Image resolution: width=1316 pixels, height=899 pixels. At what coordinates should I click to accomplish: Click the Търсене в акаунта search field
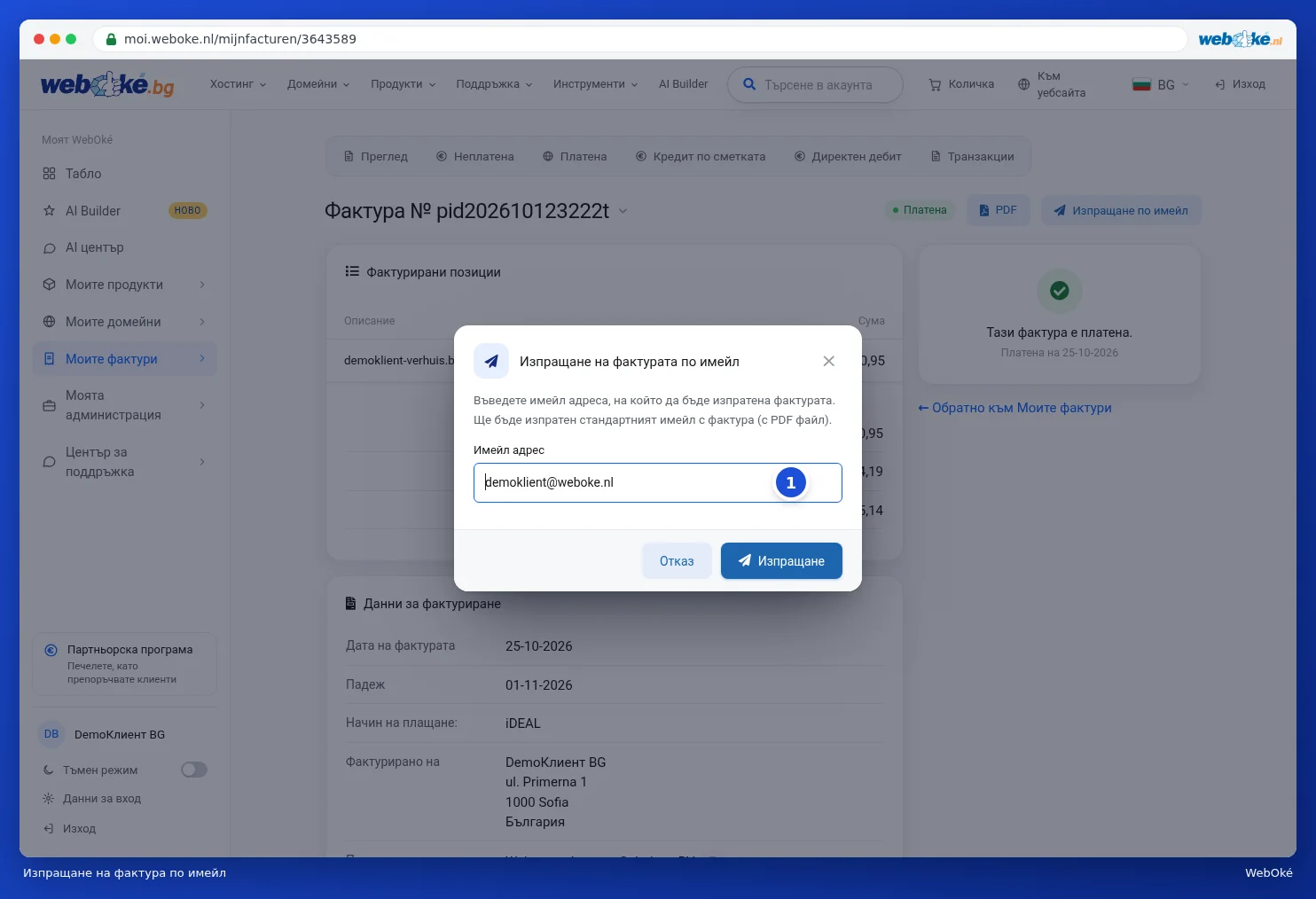816,84
